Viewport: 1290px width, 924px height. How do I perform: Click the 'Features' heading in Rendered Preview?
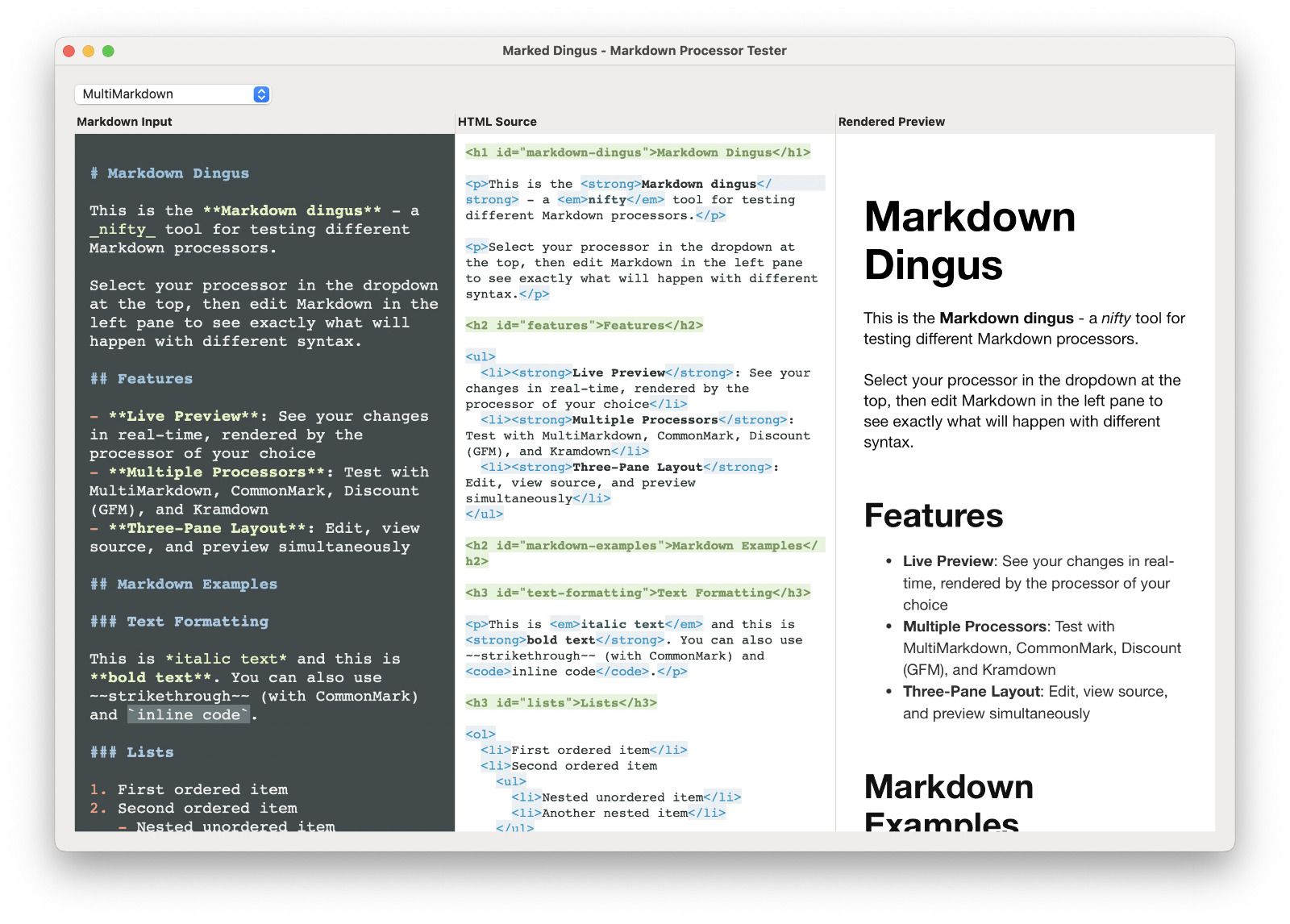[933, 516]
